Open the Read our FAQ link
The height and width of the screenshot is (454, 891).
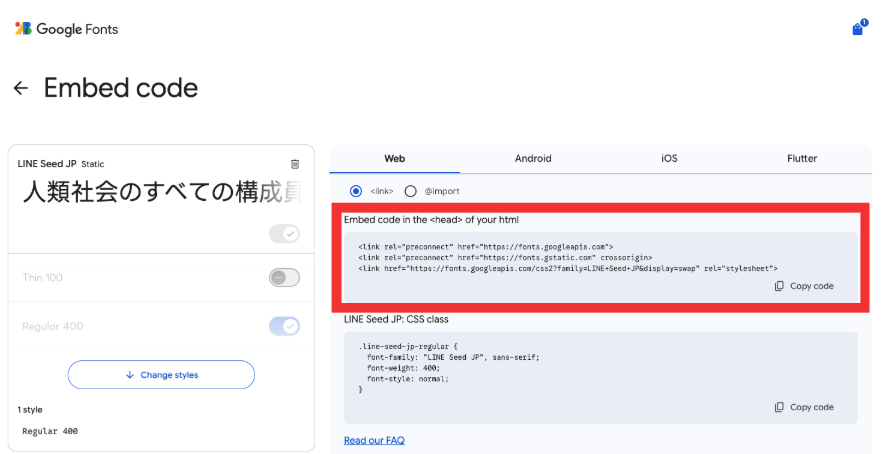374,440
